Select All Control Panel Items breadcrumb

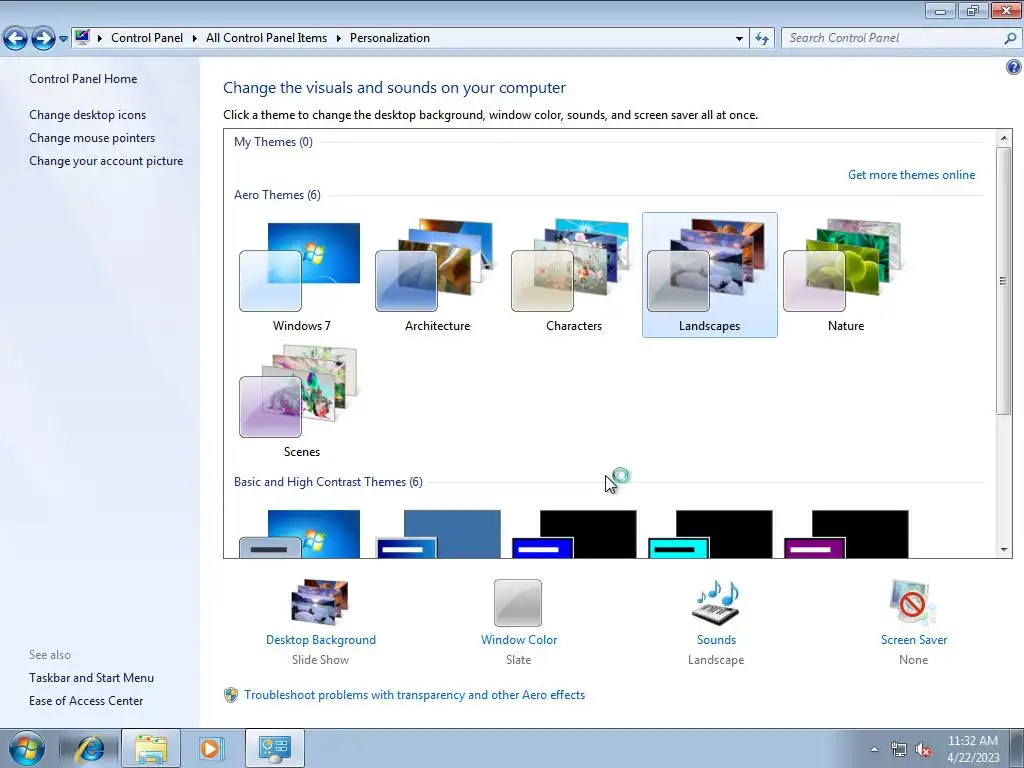pyautogui.click(x=266, y=38)
